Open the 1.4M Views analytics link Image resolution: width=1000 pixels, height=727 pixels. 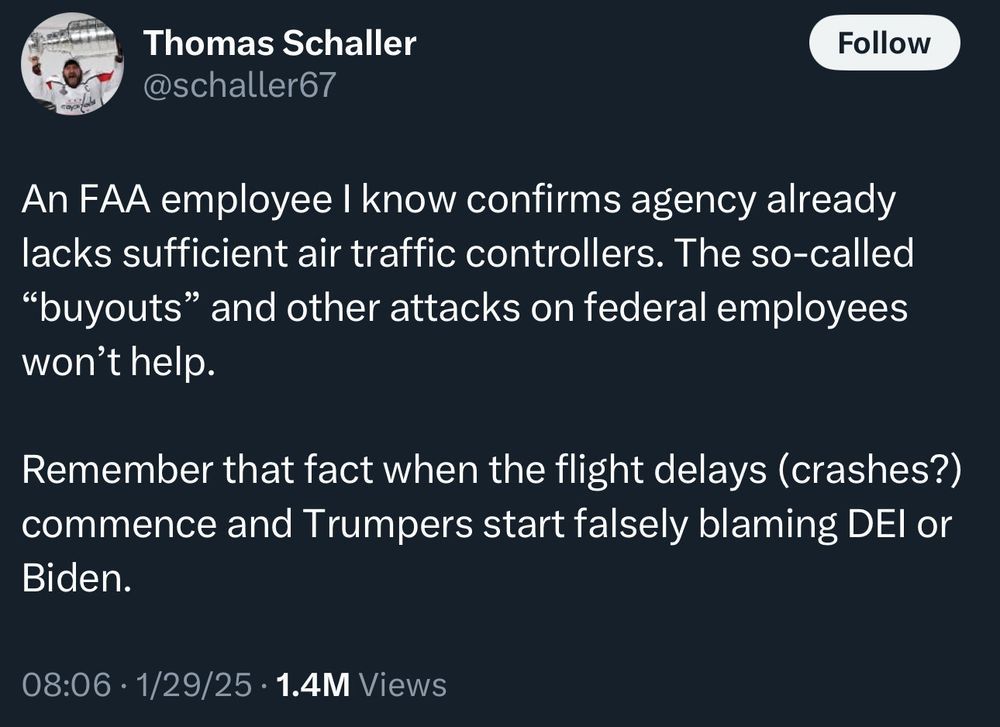coord(313,686)
